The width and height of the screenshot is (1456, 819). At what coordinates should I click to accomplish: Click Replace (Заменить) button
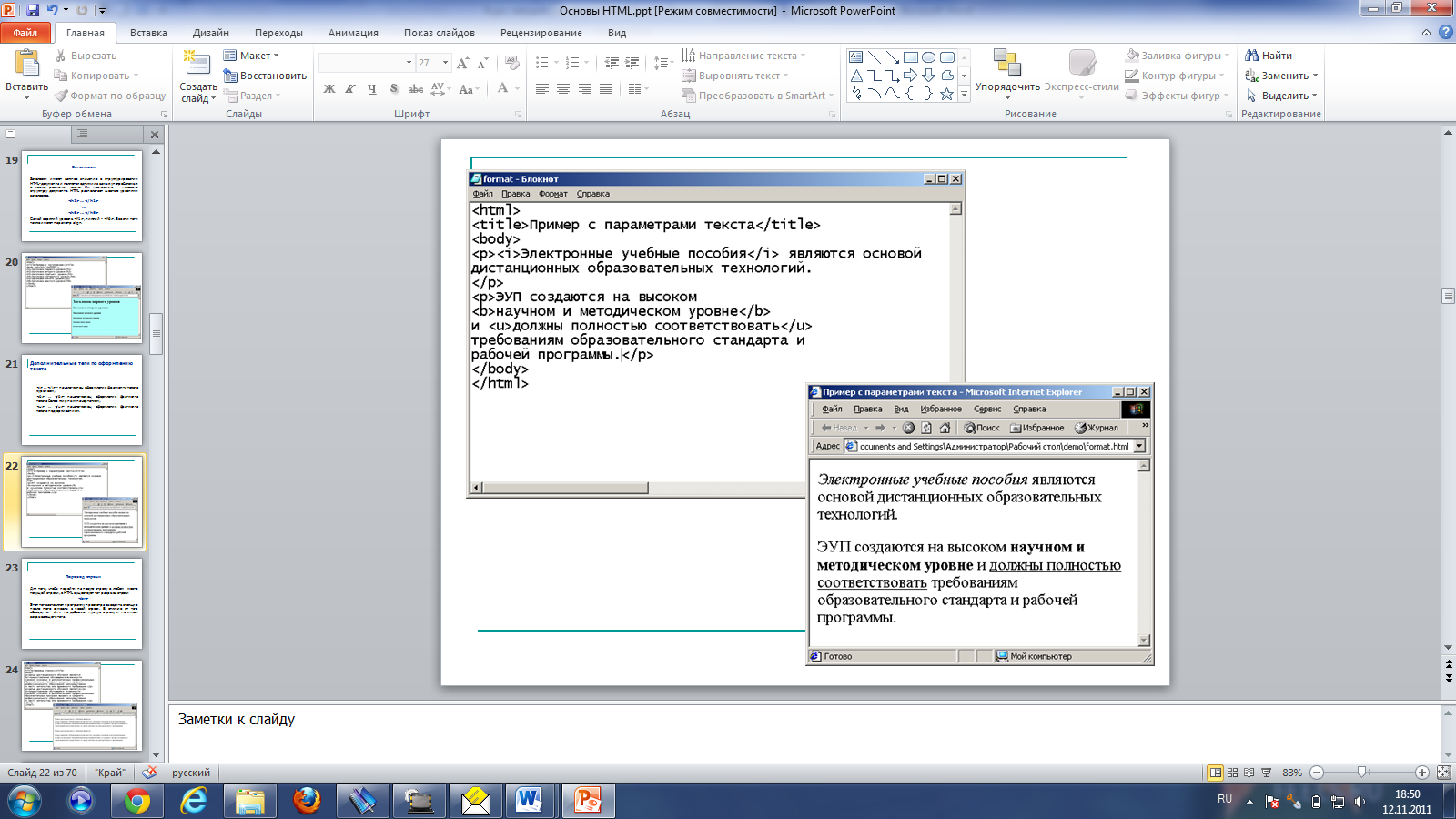click(x=1281, y=76)
